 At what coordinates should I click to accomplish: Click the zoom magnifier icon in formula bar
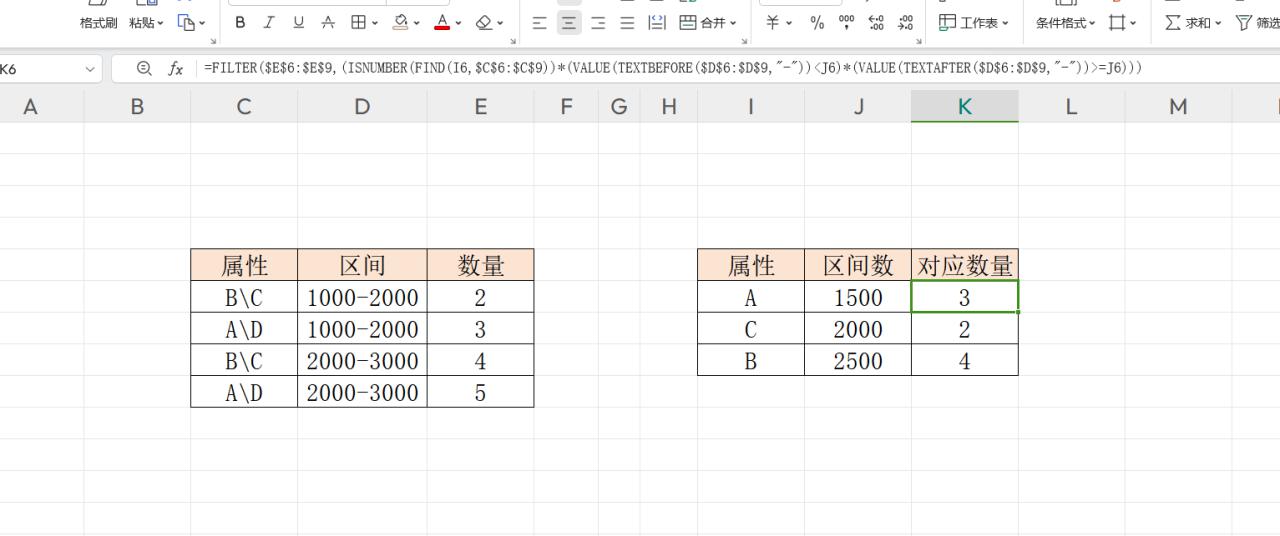(144, 68)
